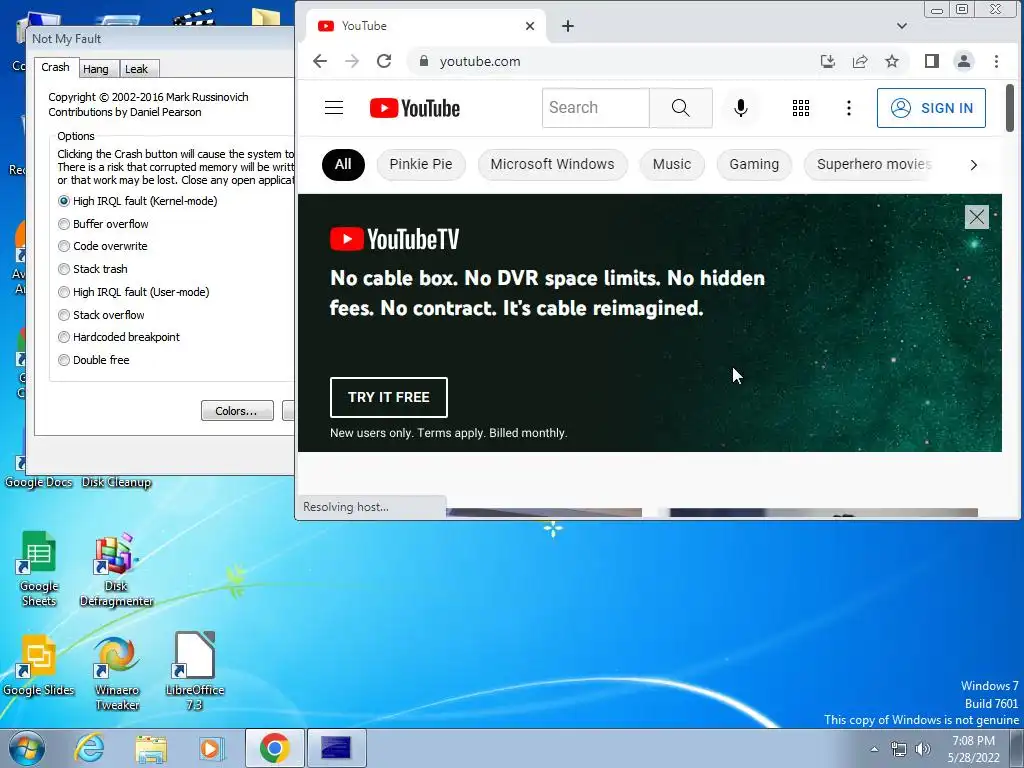Image resolution: width=1024 pixels, height=768 pixels.
Task: Toggle Chrome side panel icon
Action: 932,61
